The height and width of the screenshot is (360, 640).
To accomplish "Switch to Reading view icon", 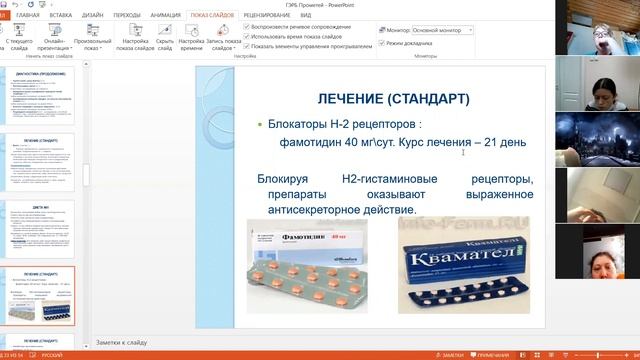I will point(551,355).
